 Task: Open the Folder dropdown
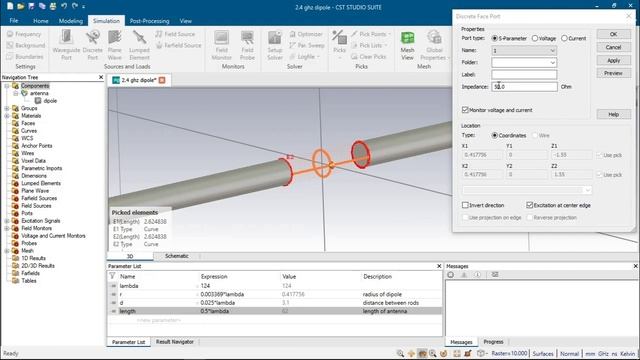tap(552, 62)
